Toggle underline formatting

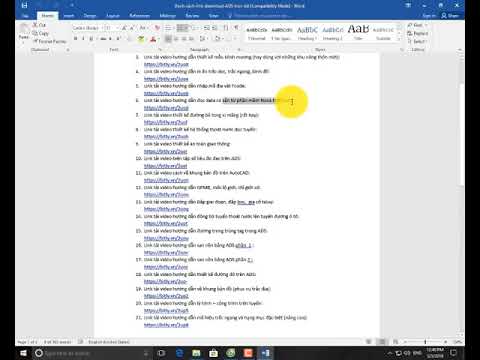[91, 39]
